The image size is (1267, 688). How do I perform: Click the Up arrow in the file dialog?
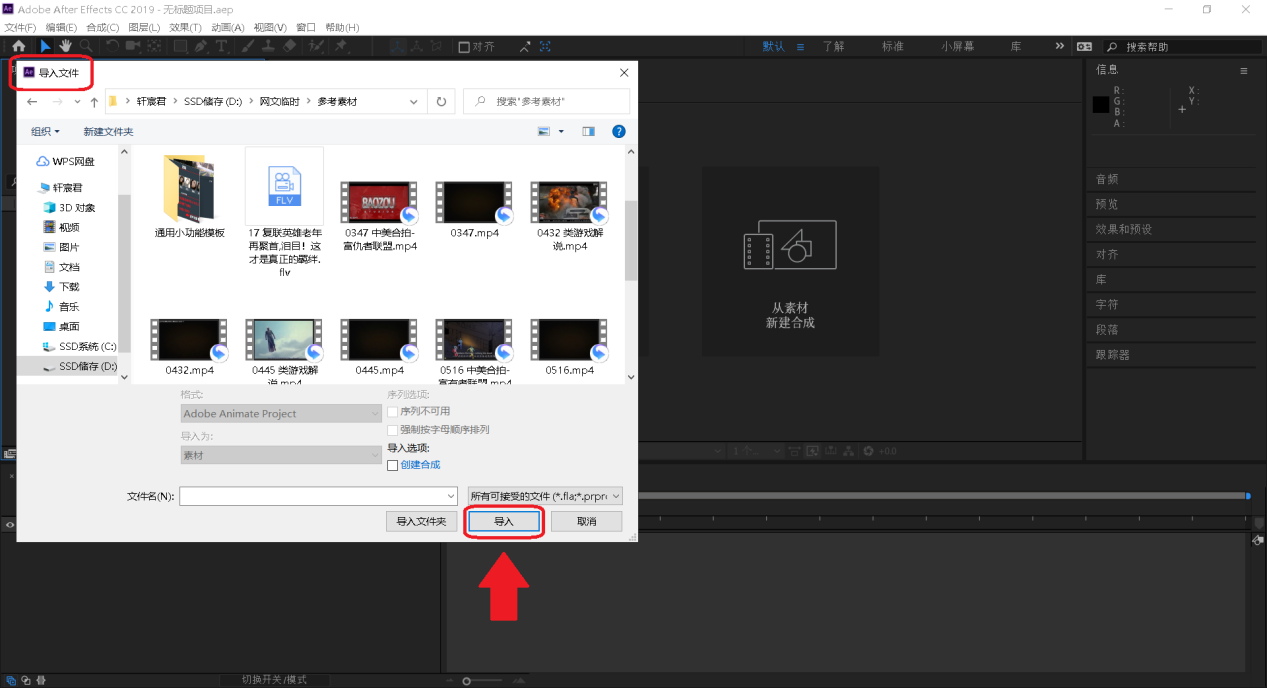94,102
